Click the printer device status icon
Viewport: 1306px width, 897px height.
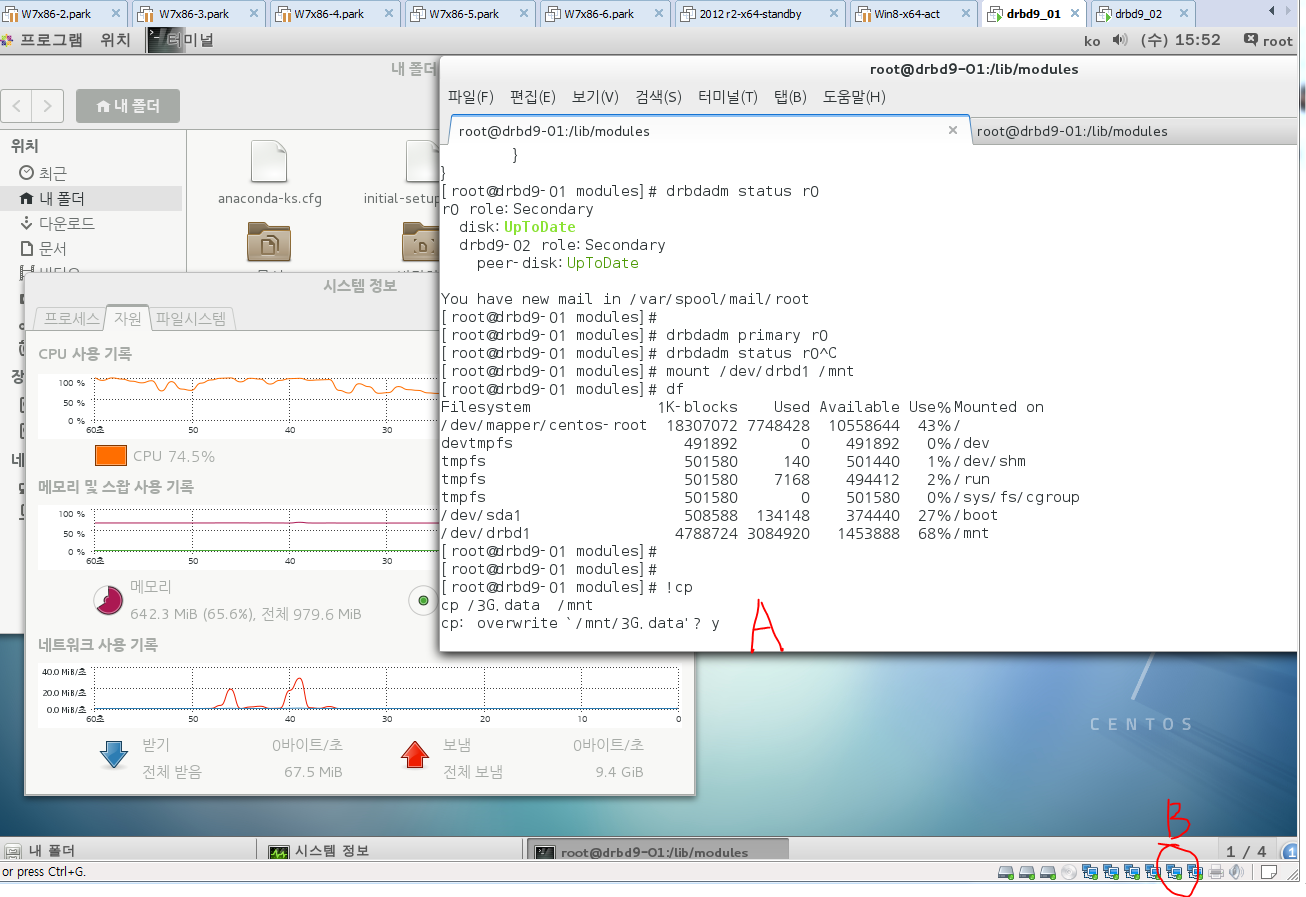(x=1216, y=872)
